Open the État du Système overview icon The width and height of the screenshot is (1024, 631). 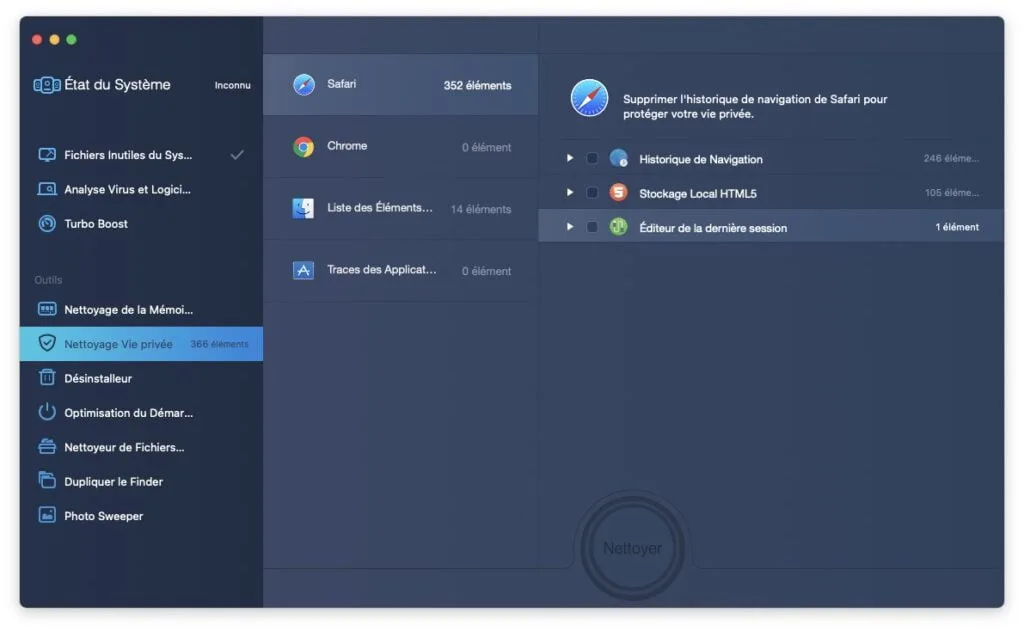pos(47,85)
